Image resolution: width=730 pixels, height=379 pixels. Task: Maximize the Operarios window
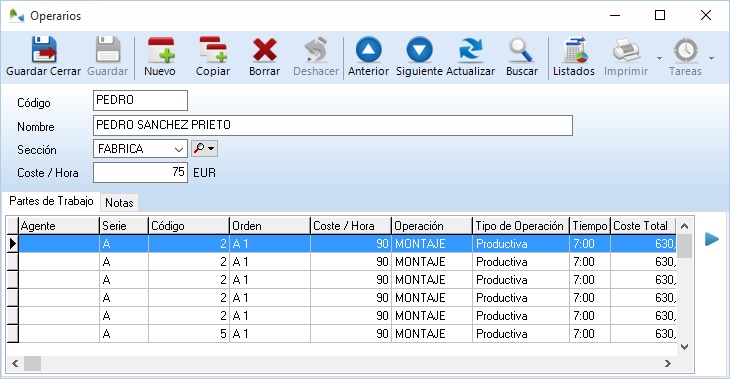(660, 15)
